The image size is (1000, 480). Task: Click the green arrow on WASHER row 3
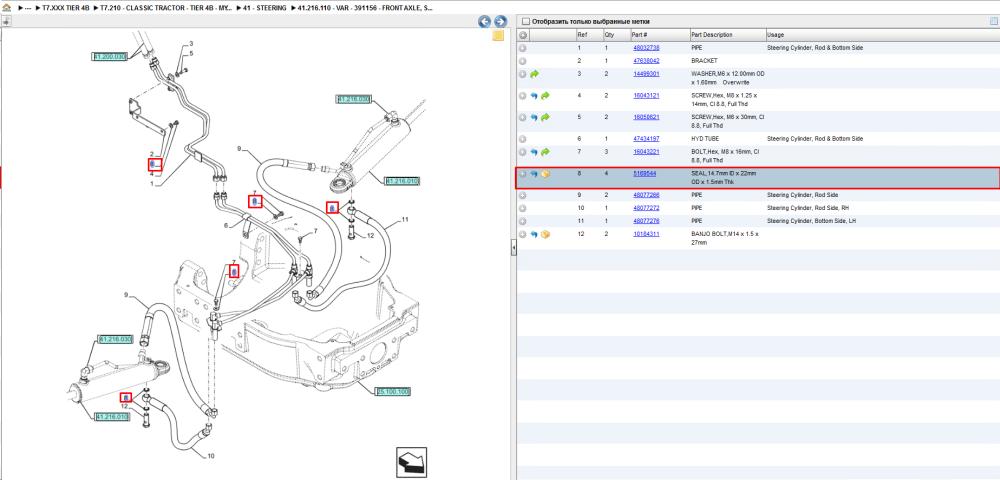click(x=534, y=75)
